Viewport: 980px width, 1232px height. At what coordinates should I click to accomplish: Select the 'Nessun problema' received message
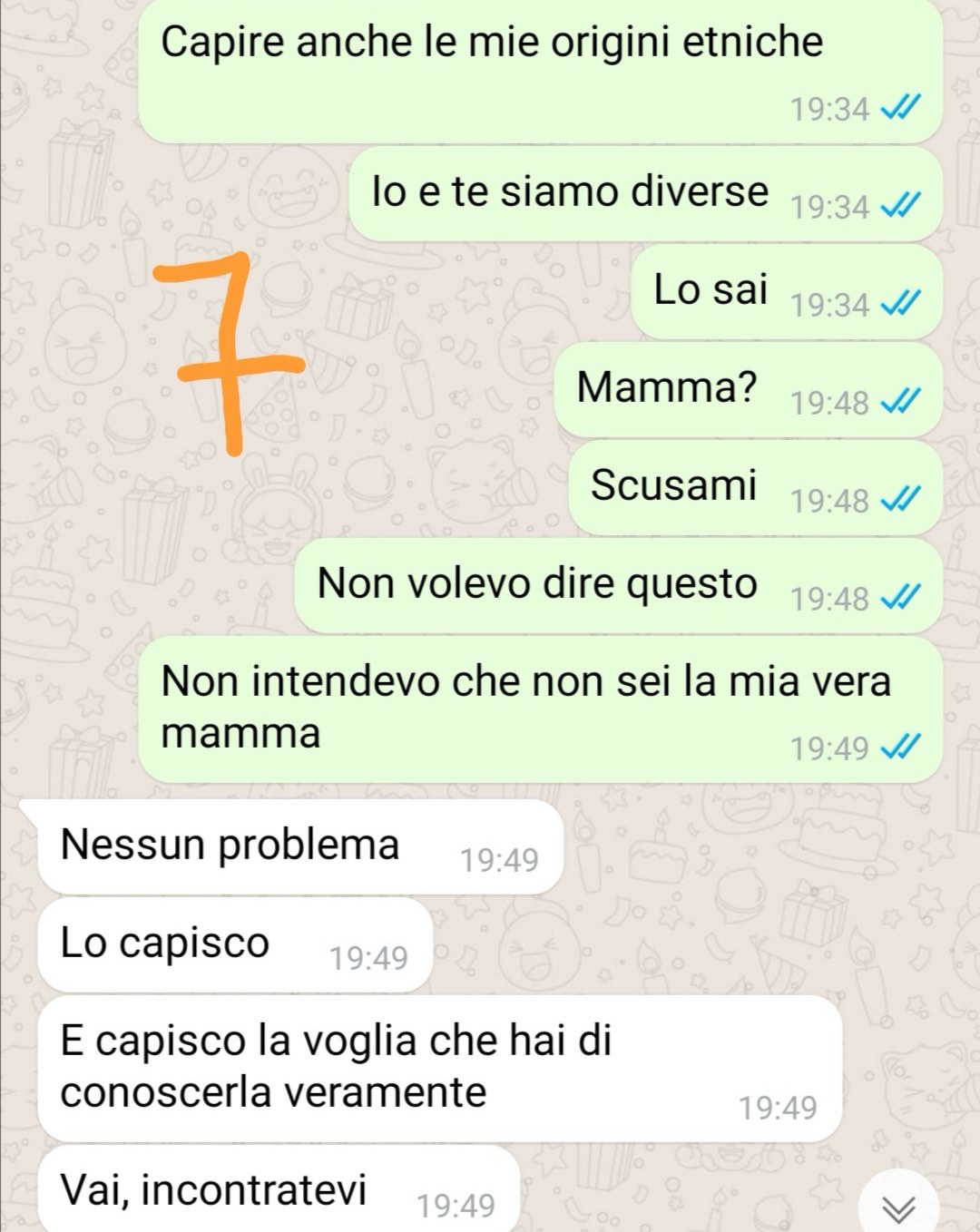coord(300,846)
